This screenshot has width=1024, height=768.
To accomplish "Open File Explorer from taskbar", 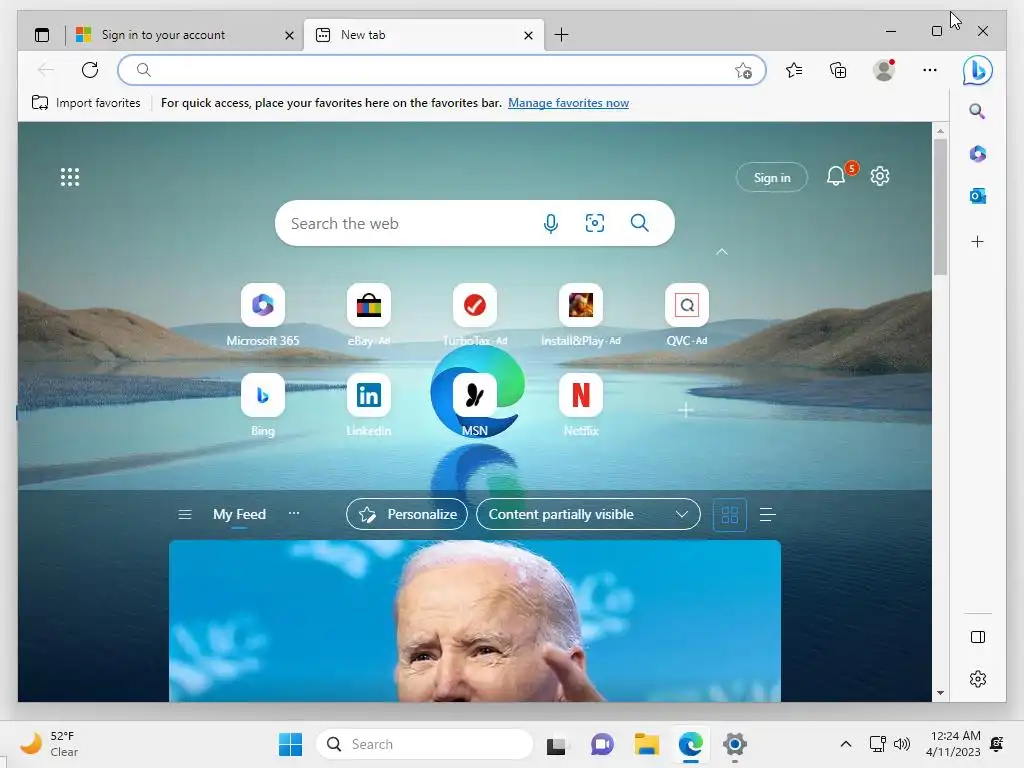I will click(646, 744).
